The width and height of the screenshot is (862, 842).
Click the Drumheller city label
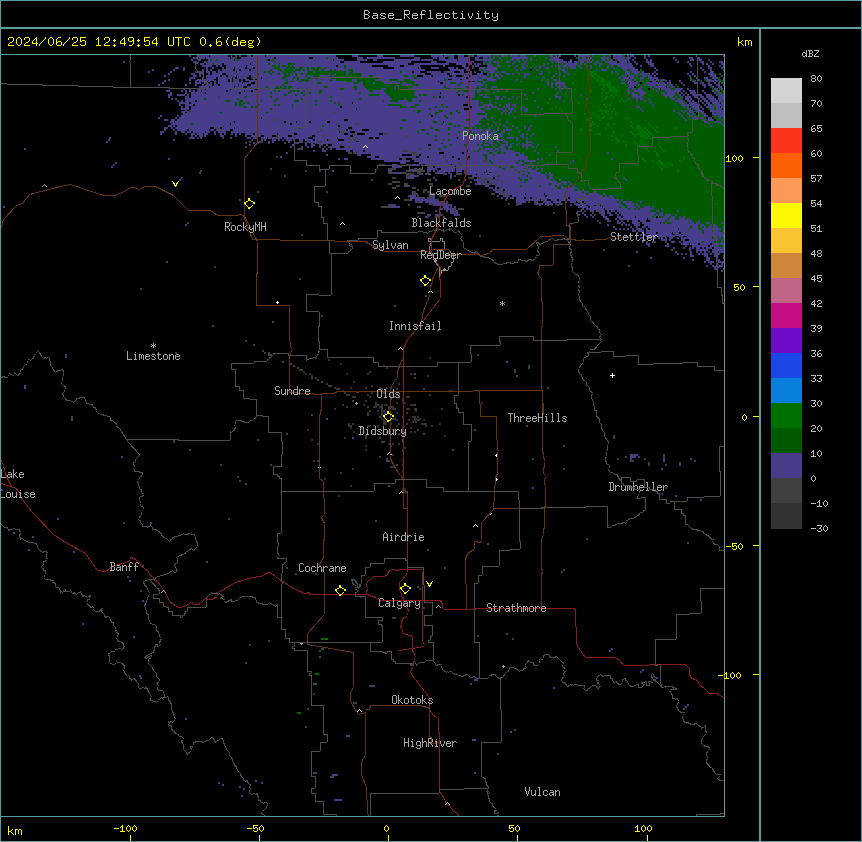click(x=638, y=487)
